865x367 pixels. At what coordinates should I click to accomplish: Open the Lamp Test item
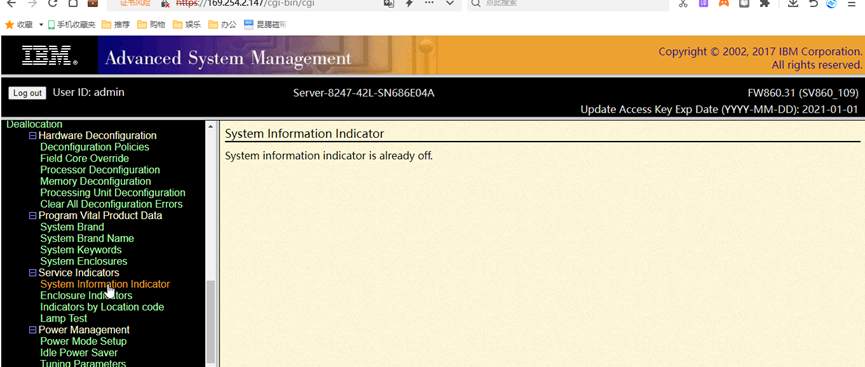[x=63, y=318]
